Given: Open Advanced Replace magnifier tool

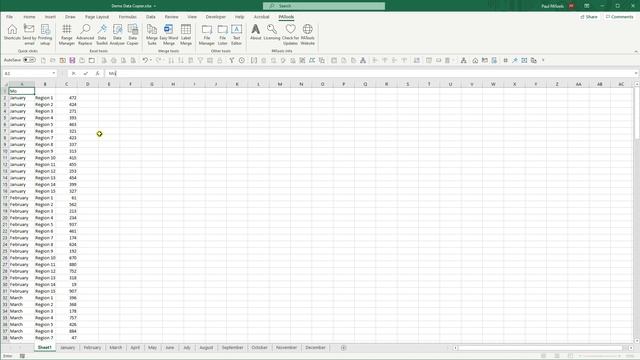Looking at the screenshot, I should [x=85, y=34].
